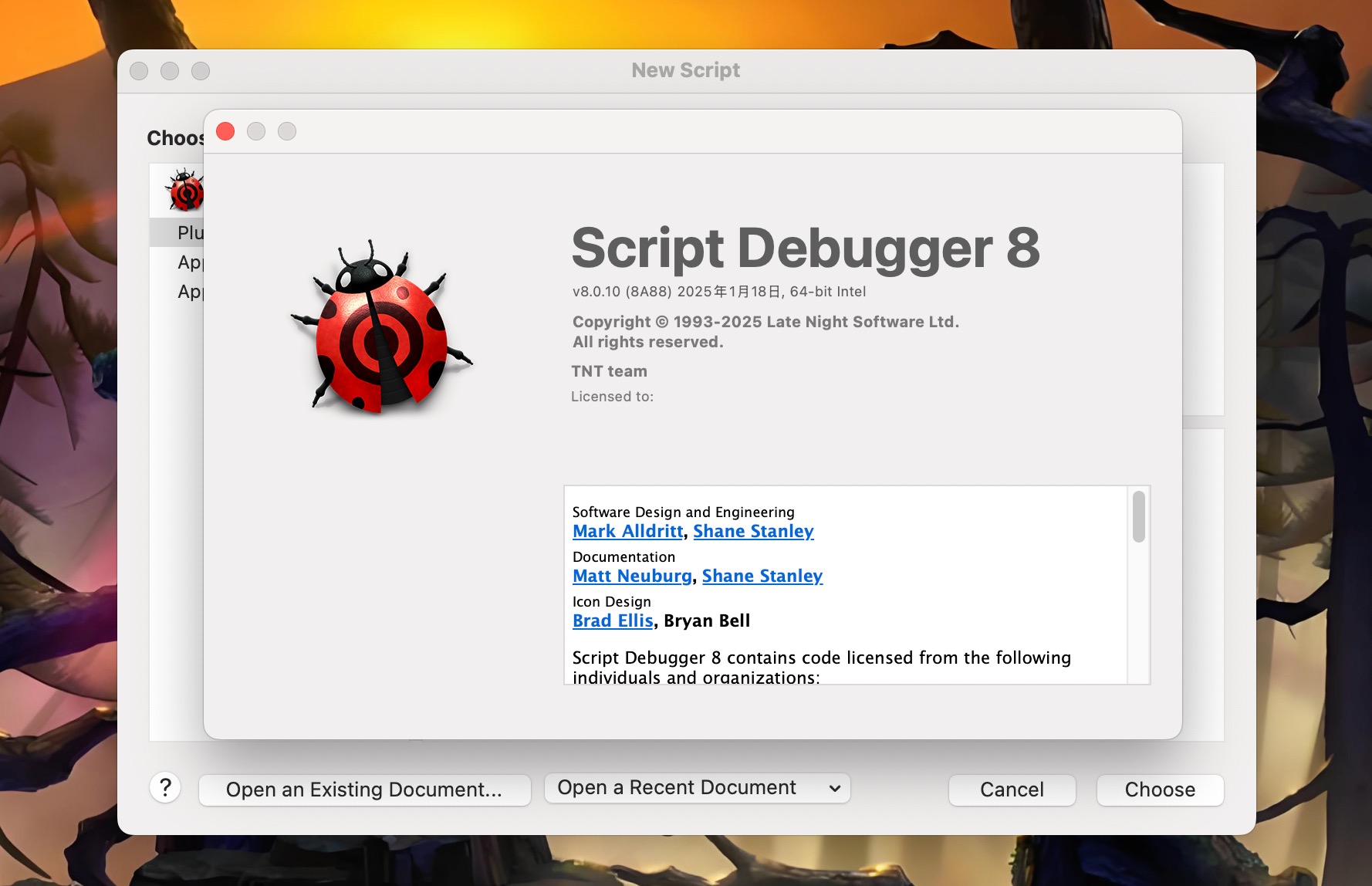Click the Choose button
Screen dimensions: 1372x886
coord(1160,790)
